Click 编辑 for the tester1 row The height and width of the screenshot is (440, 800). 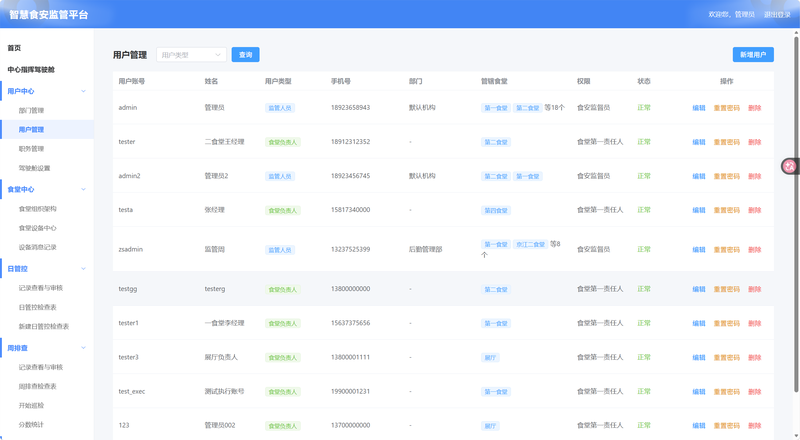click(x=698, y=323)
